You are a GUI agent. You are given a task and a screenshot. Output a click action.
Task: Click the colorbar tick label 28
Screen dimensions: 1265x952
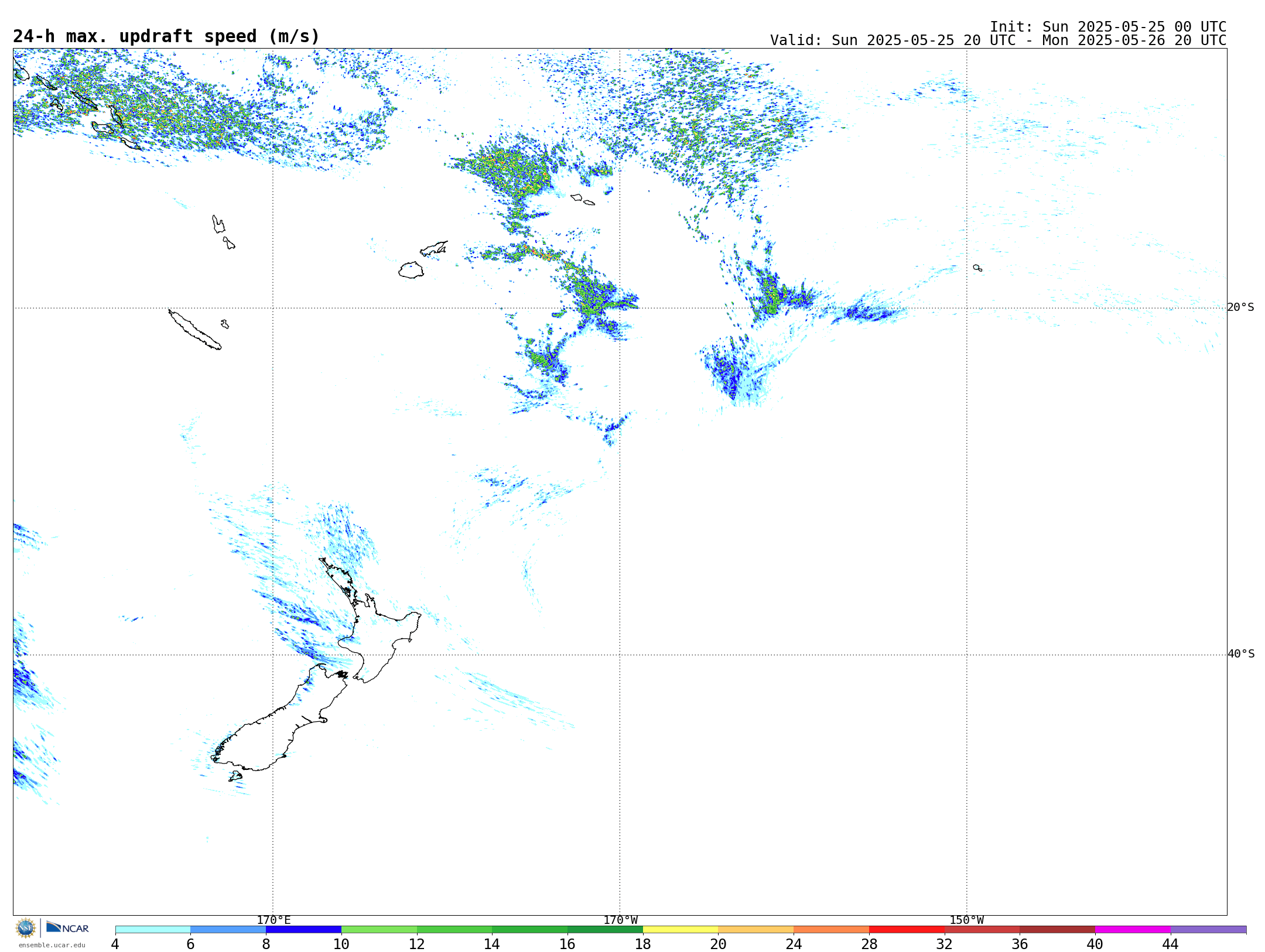click(869, 944)
